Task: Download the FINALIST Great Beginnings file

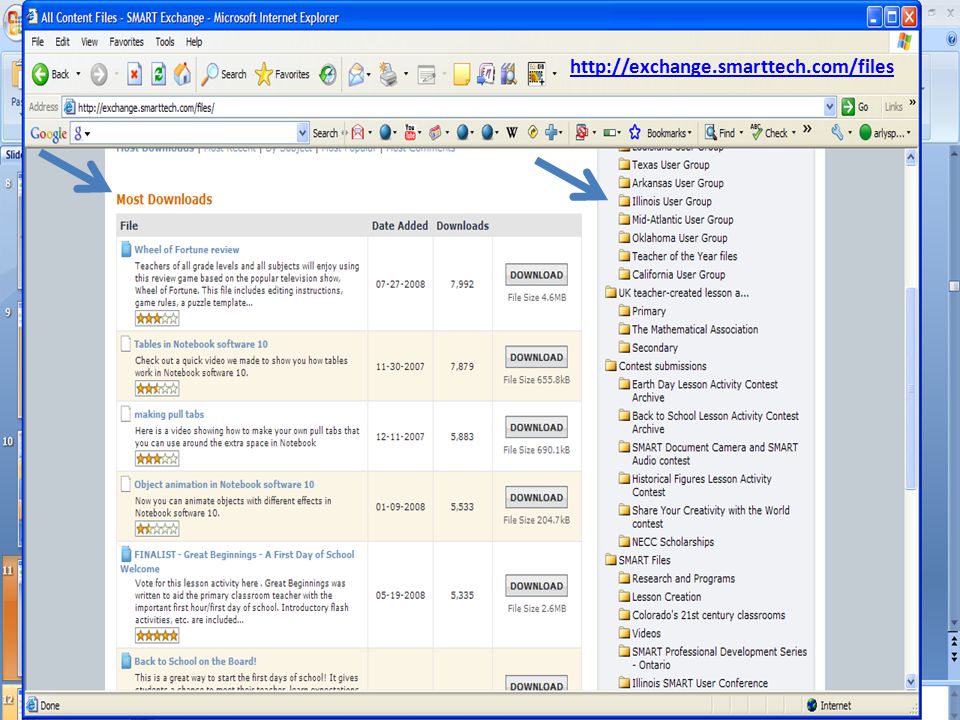Action: [x=536, y=586]
